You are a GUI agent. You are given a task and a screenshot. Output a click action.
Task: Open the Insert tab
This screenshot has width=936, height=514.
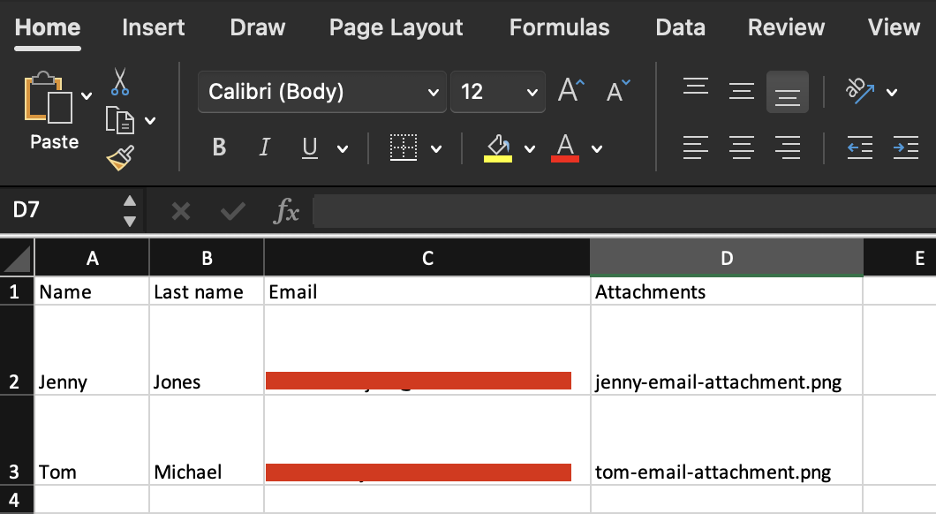(153, 27)
